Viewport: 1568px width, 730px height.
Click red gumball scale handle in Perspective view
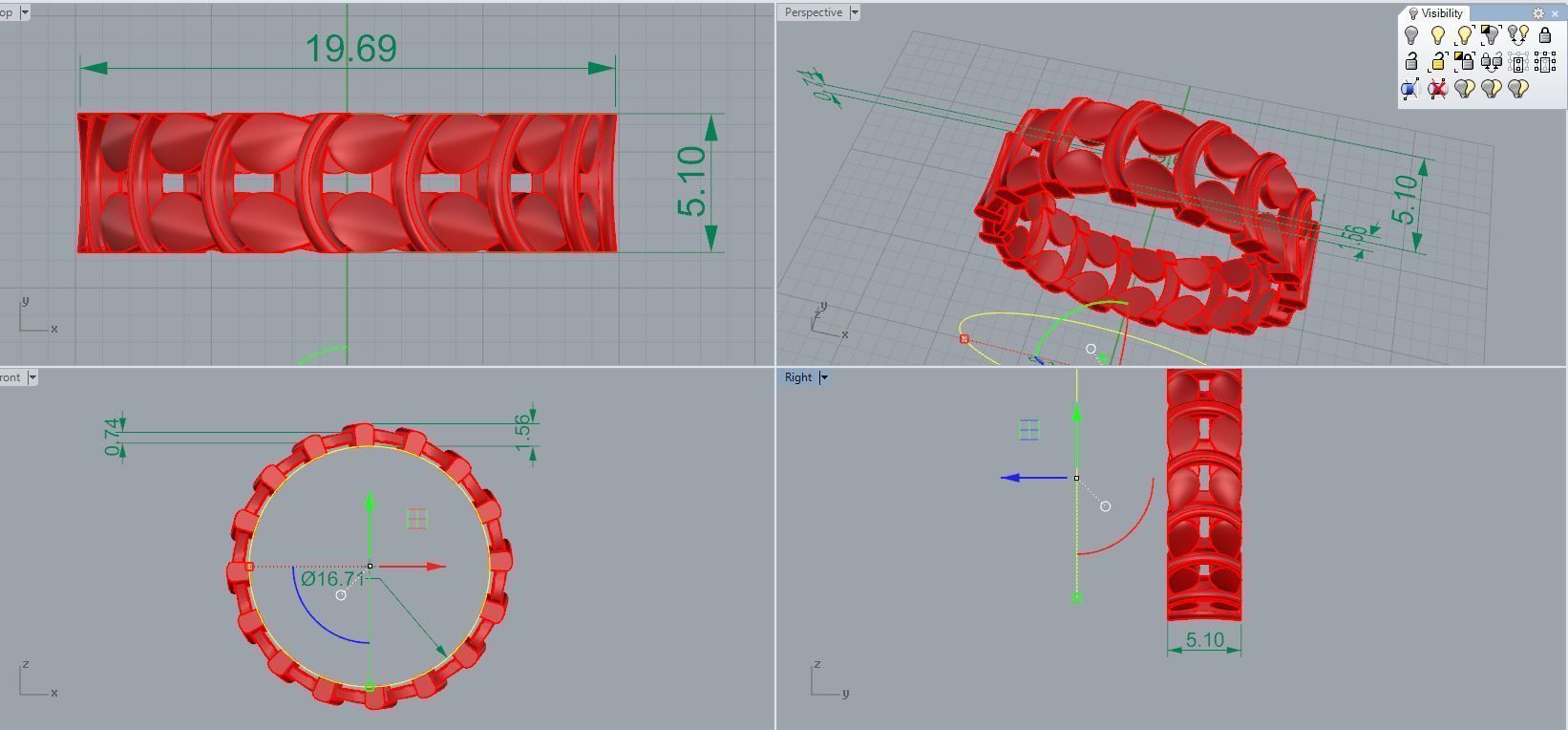(x=964, y=339)
